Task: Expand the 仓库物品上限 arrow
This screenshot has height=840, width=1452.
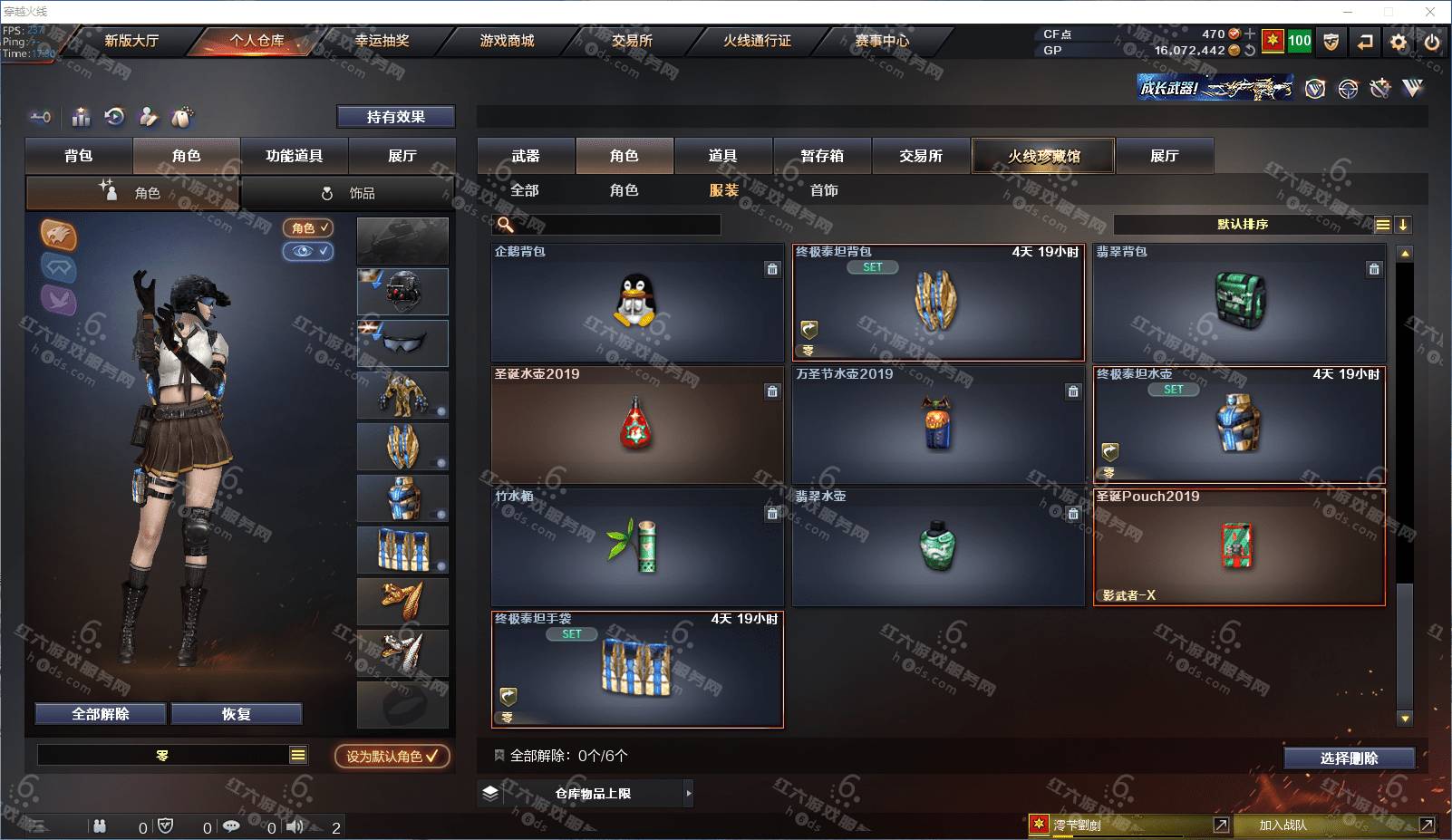Action: (x=689, y=794)
